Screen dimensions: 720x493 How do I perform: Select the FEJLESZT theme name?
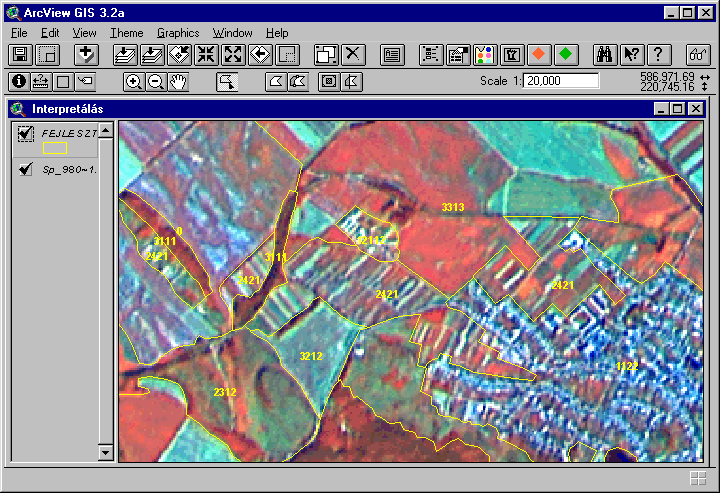(68, 132)
